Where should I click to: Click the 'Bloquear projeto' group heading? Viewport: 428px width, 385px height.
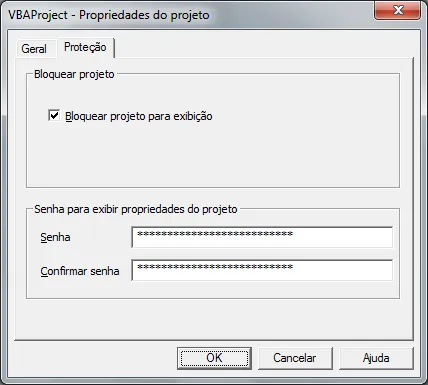click(74, 74)
